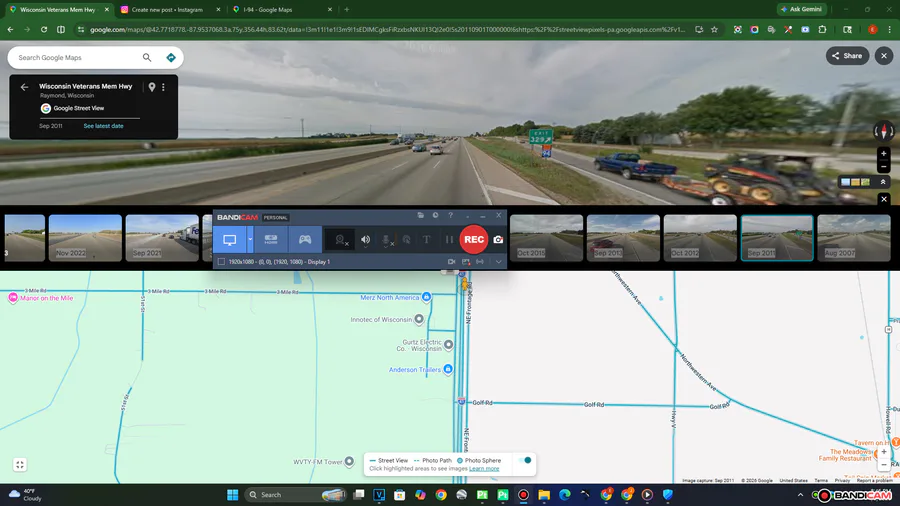Open Chrome extensions puzzle icon

pos(823,29)
